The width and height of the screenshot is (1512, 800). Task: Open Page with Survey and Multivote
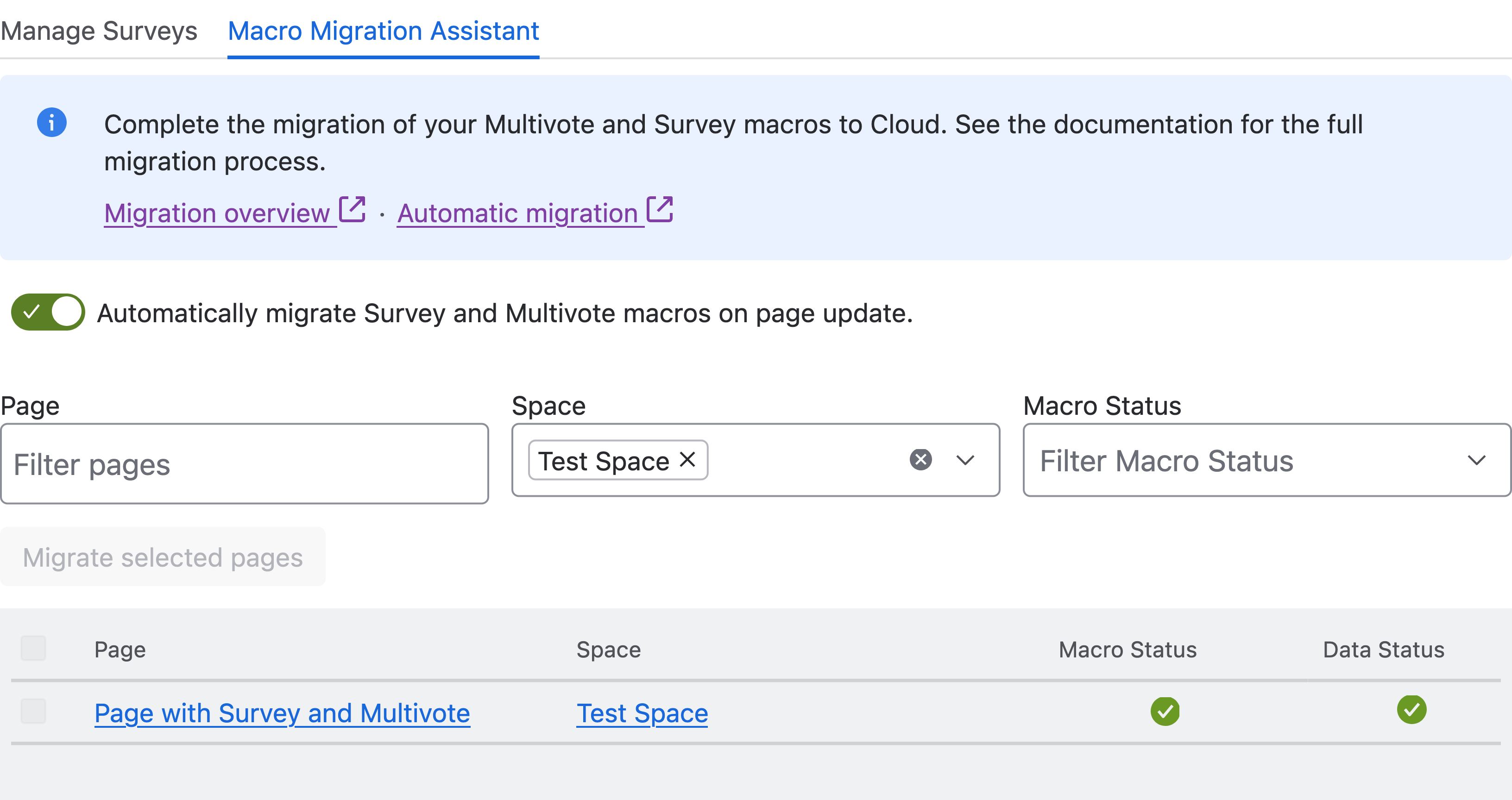pos(282,713)
